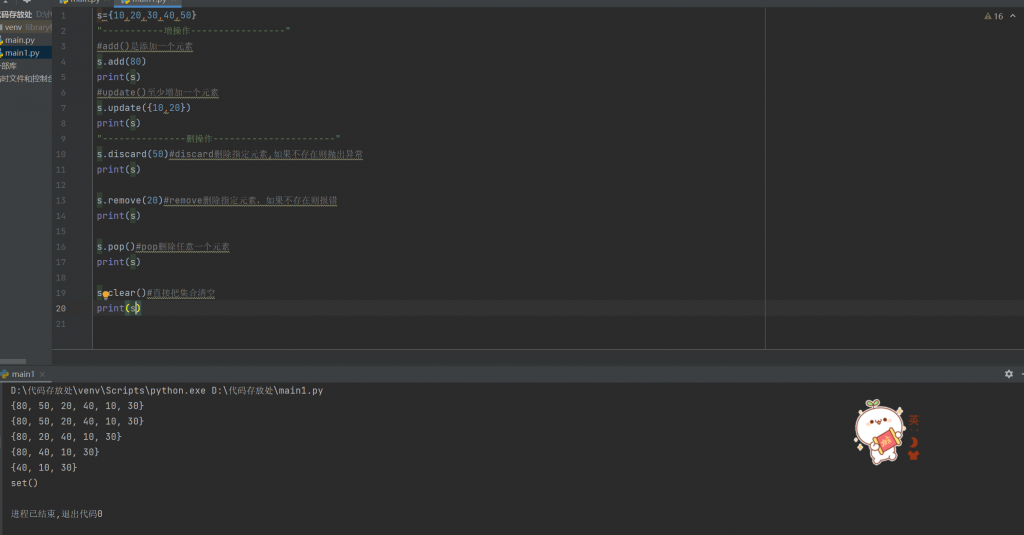Click the cartoon mascot sticker
This screenshot has width=1024, height=535.
tap(878, 432)
